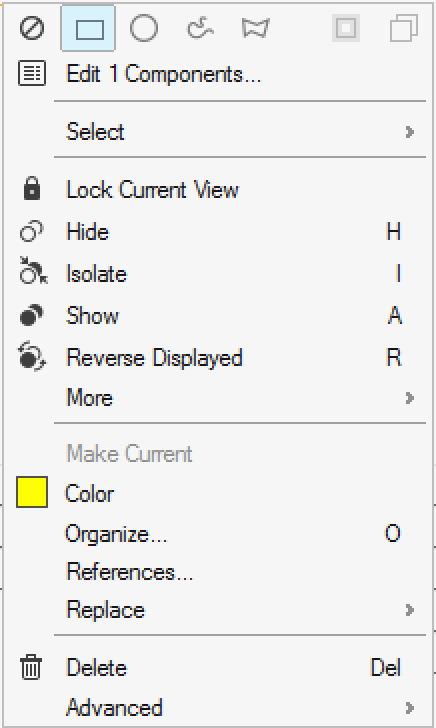This screenshot has height=728, width=436.
Task: Pick the lasso freehand selection icon
Action: click(x=200, y=28)
